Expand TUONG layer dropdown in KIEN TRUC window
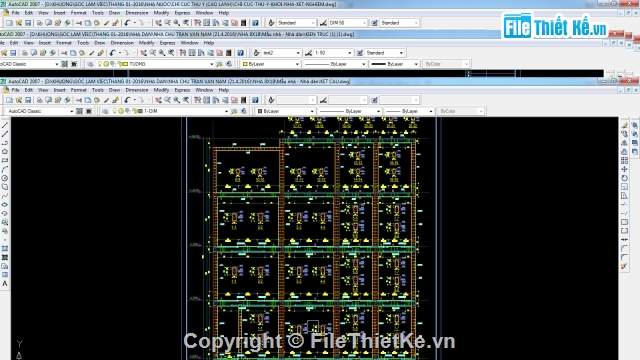This screenshot has width=640, height=360. 211,64
